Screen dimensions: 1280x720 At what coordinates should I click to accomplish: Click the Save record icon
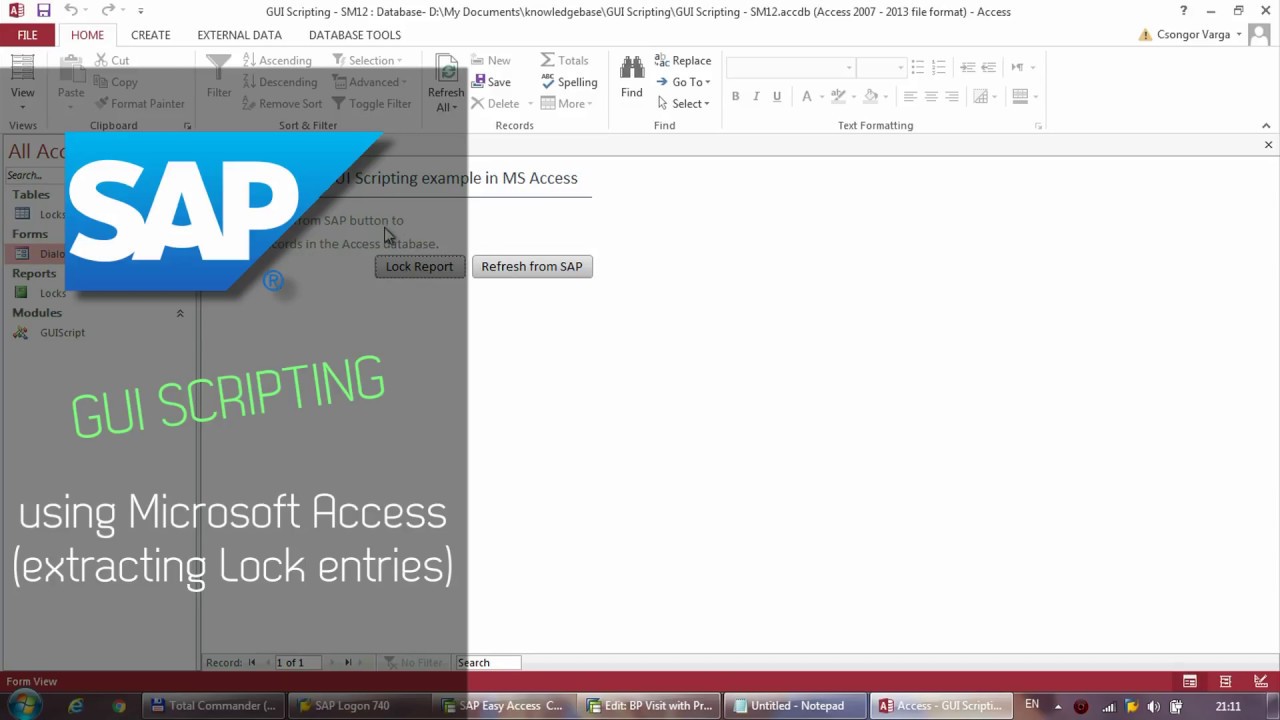[479, 82]
